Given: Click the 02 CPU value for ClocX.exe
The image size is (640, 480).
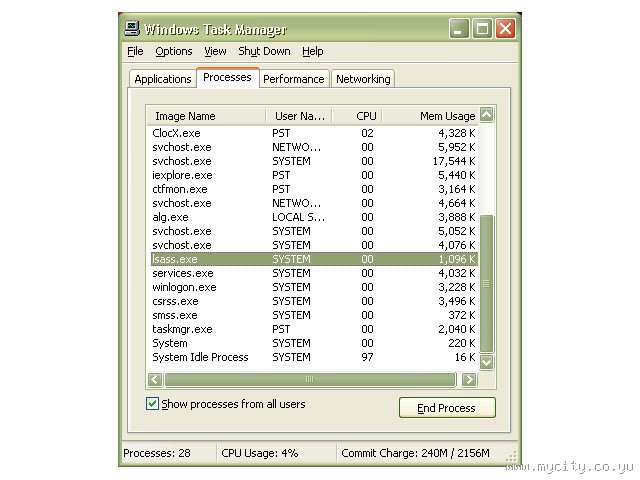Looking at the screenshot, I should pyautogui.click(x=367, y=133).
